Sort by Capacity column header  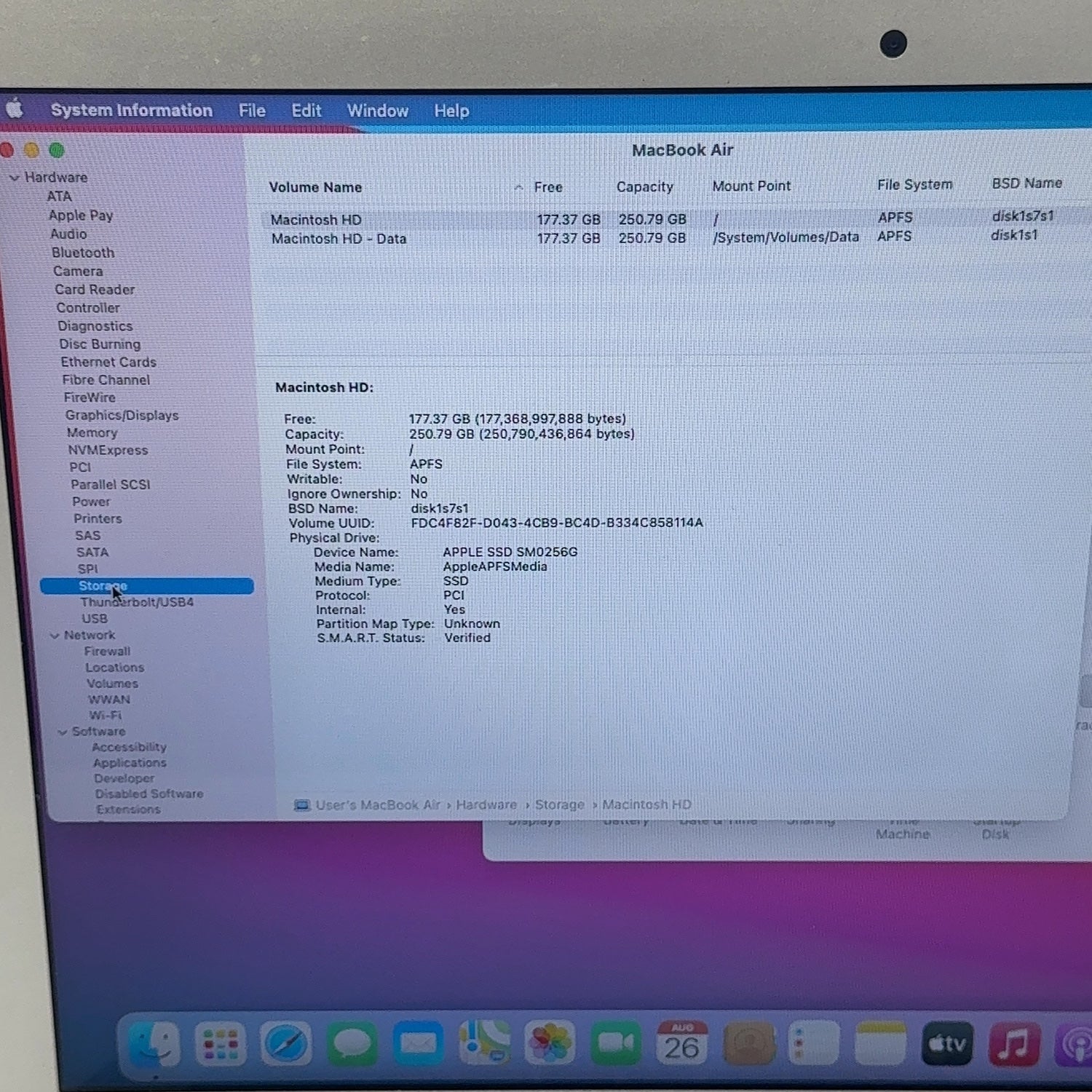point(645,186)
